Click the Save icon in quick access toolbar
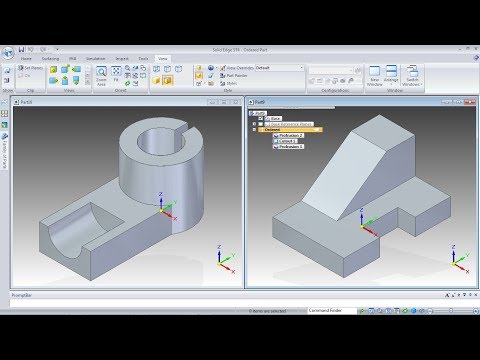 (22, 49)
